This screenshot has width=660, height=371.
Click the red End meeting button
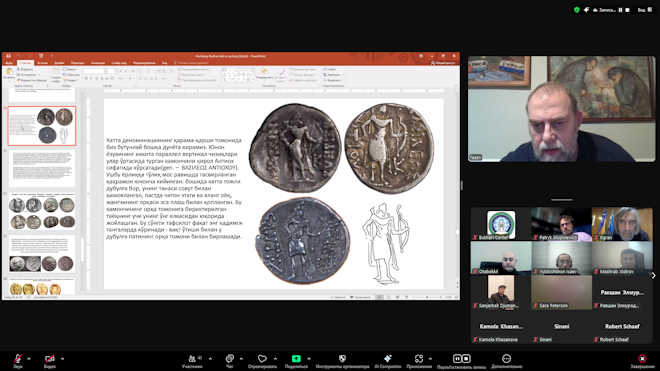(x=642, y=359)
